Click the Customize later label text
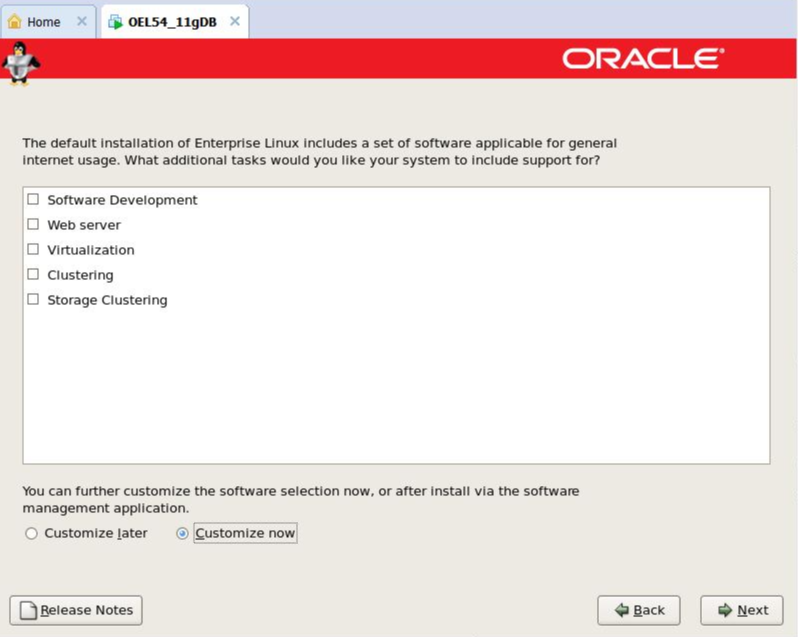798x637 pixels. click(96, 533)
